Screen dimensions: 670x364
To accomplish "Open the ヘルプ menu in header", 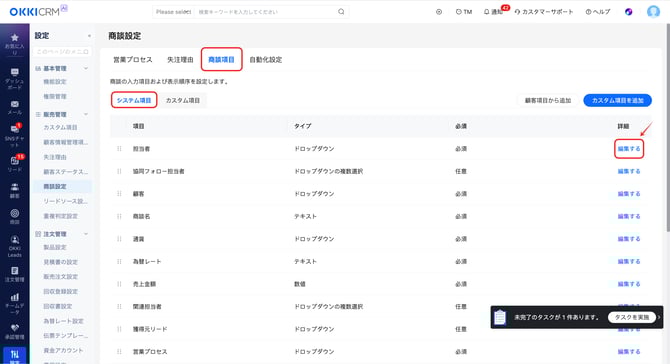I will [x=598, y=12].
